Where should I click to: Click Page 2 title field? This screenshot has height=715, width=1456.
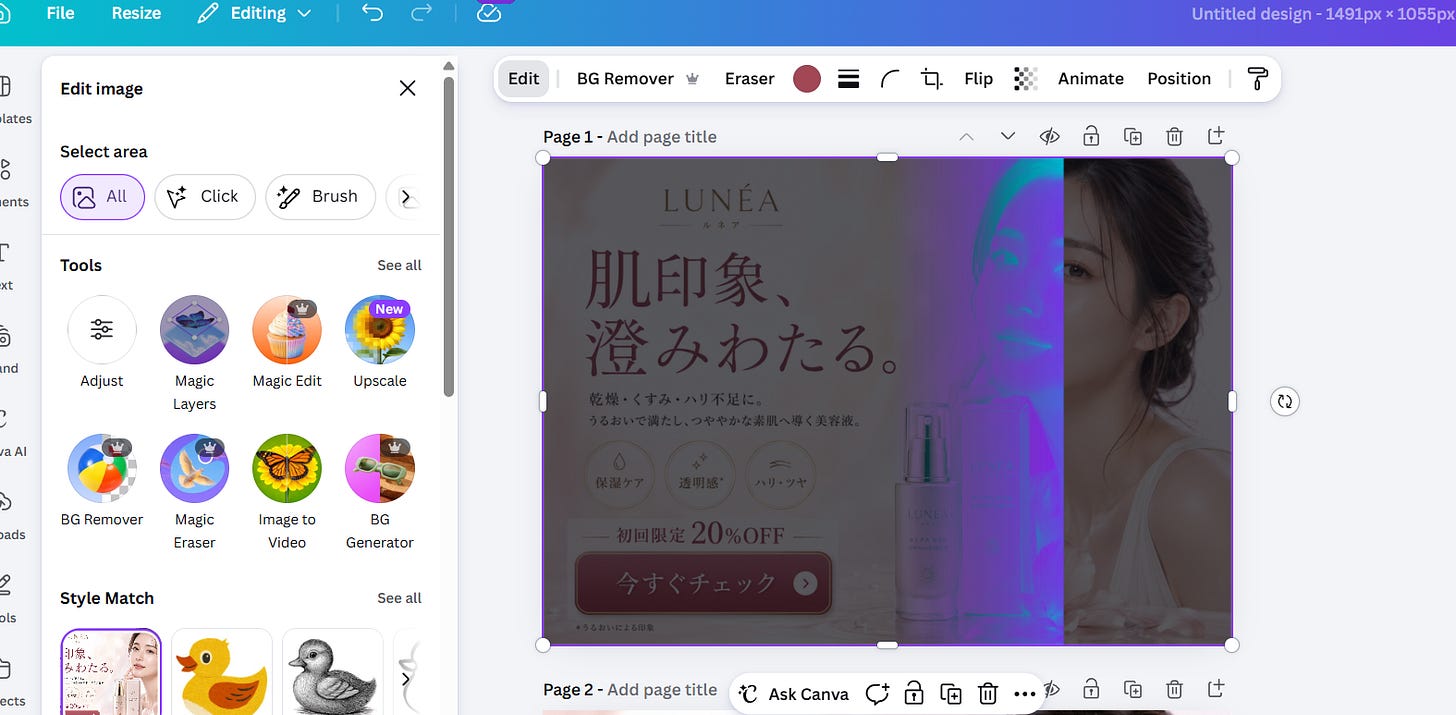coord(662,690)
